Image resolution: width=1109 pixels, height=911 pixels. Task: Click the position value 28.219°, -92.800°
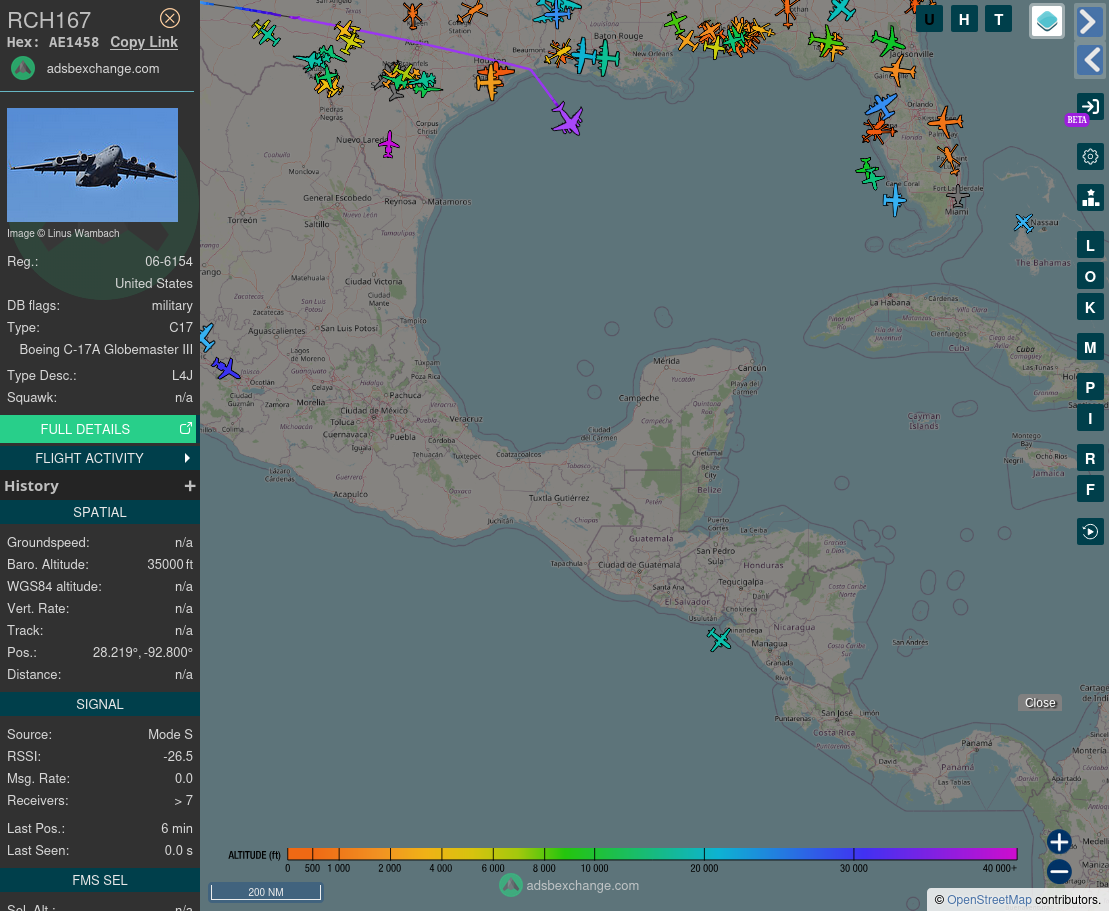click(142, 652)
